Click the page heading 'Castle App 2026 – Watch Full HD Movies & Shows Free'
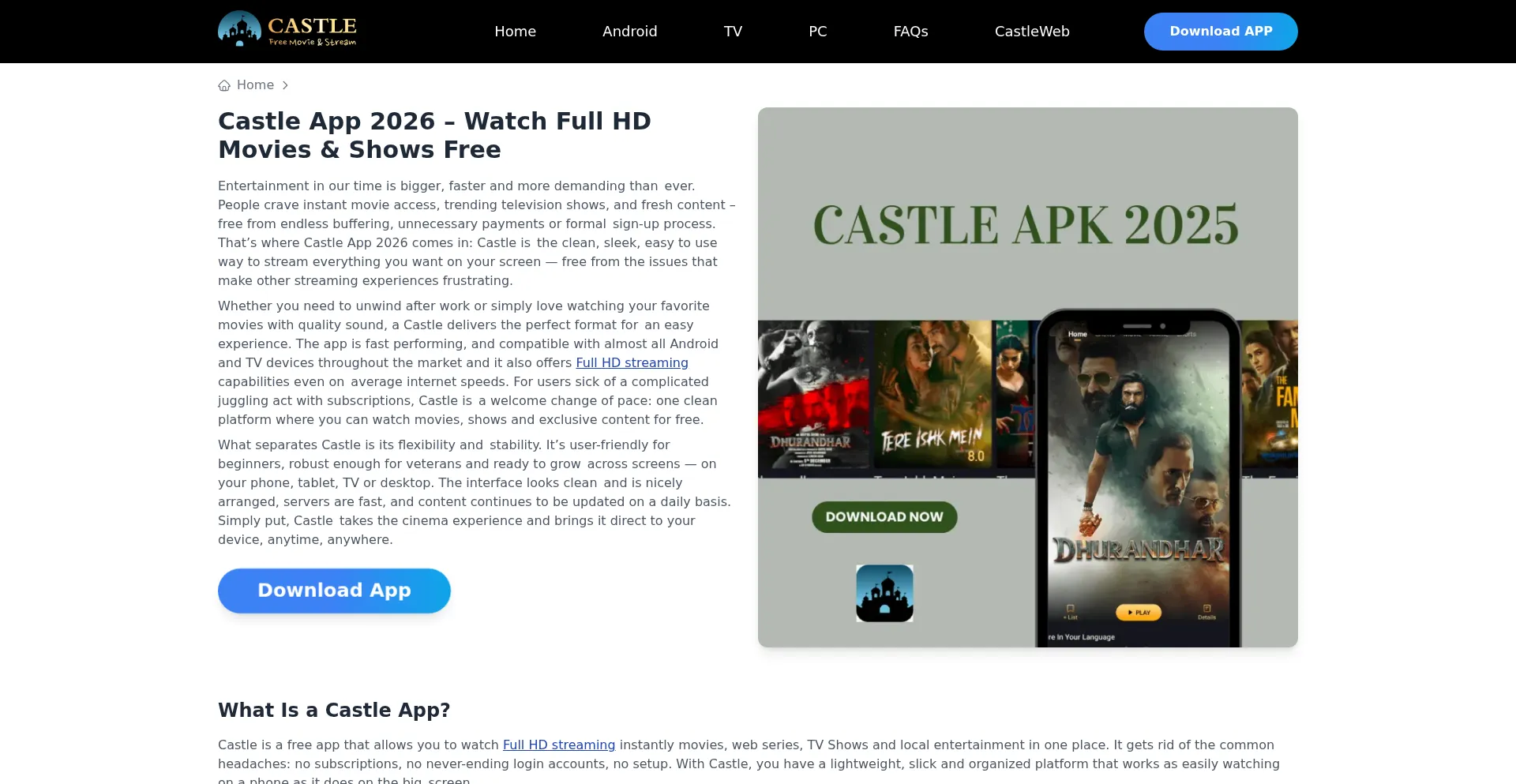Image resolution: width=1516 pixels, height=784 pixels. point(434,135)
